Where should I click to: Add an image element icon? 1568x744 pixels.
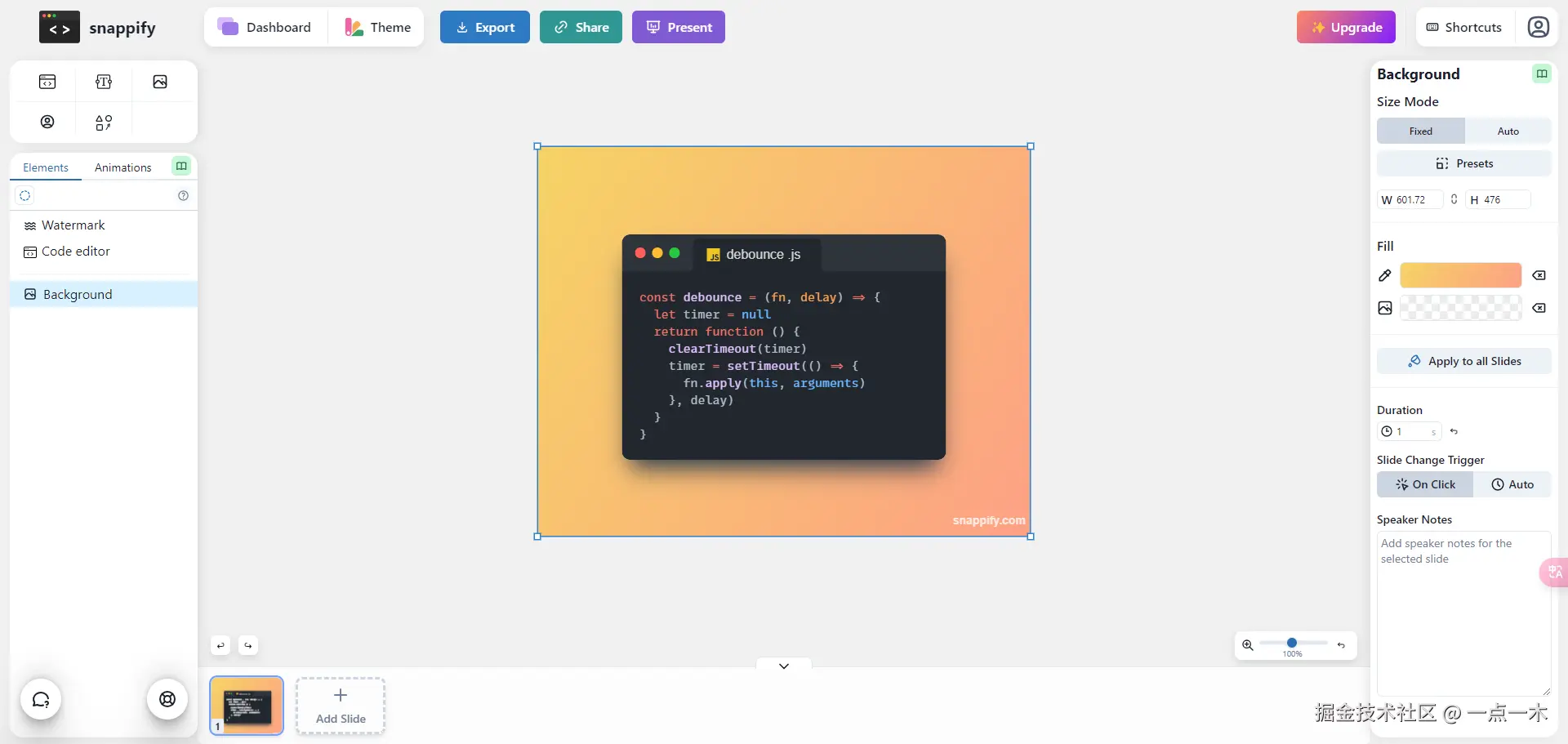coord(160,82)
